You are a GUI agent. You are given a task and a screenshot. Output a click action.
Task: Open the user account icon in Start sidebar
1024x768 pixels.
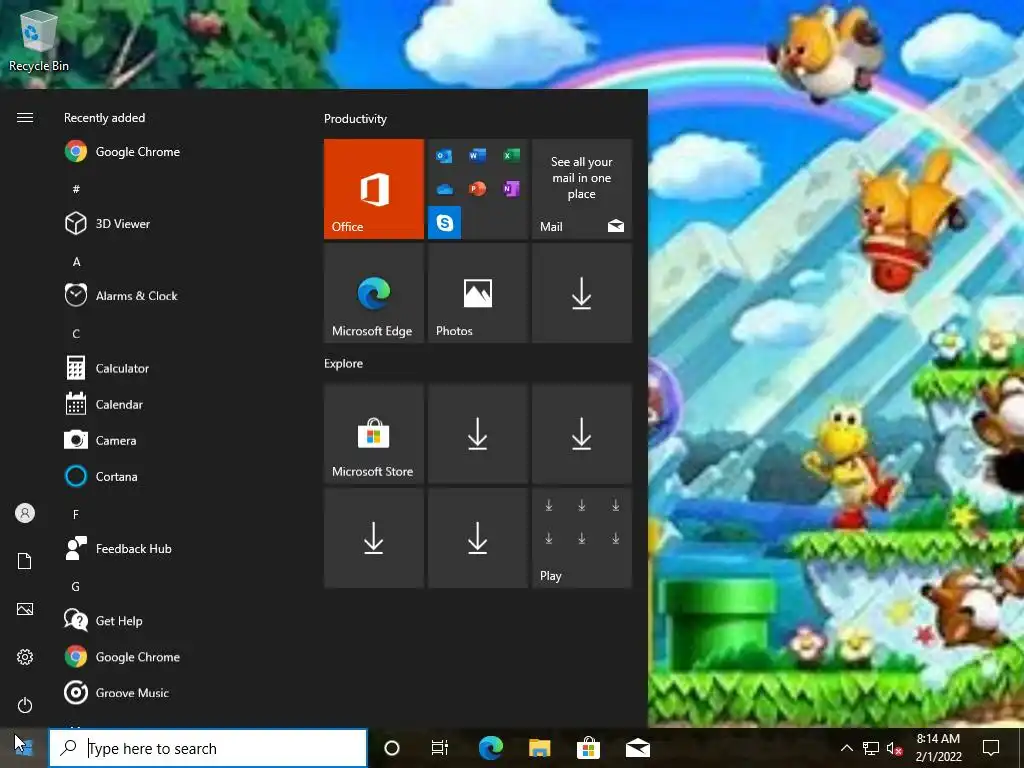coord(25,513)
